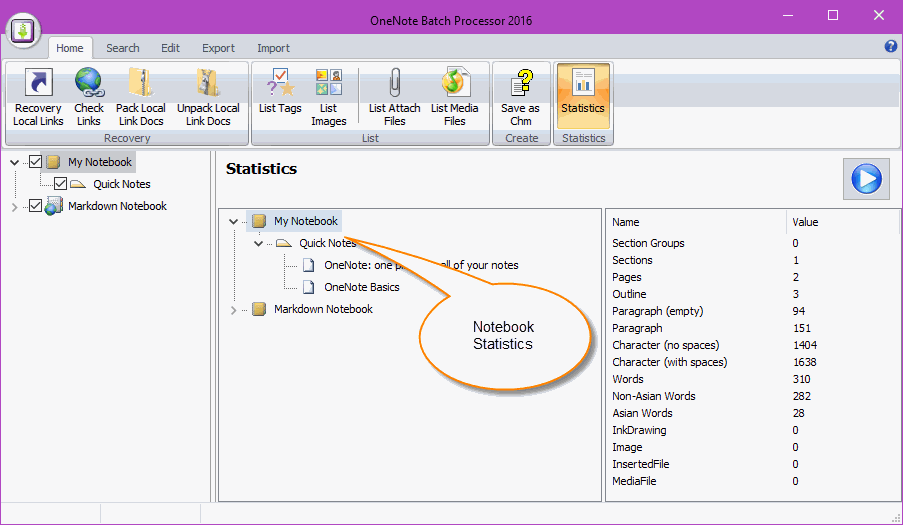Switch to the Edit tab
This screenshot has height=525, width=903.
click(x=170, y=48)
